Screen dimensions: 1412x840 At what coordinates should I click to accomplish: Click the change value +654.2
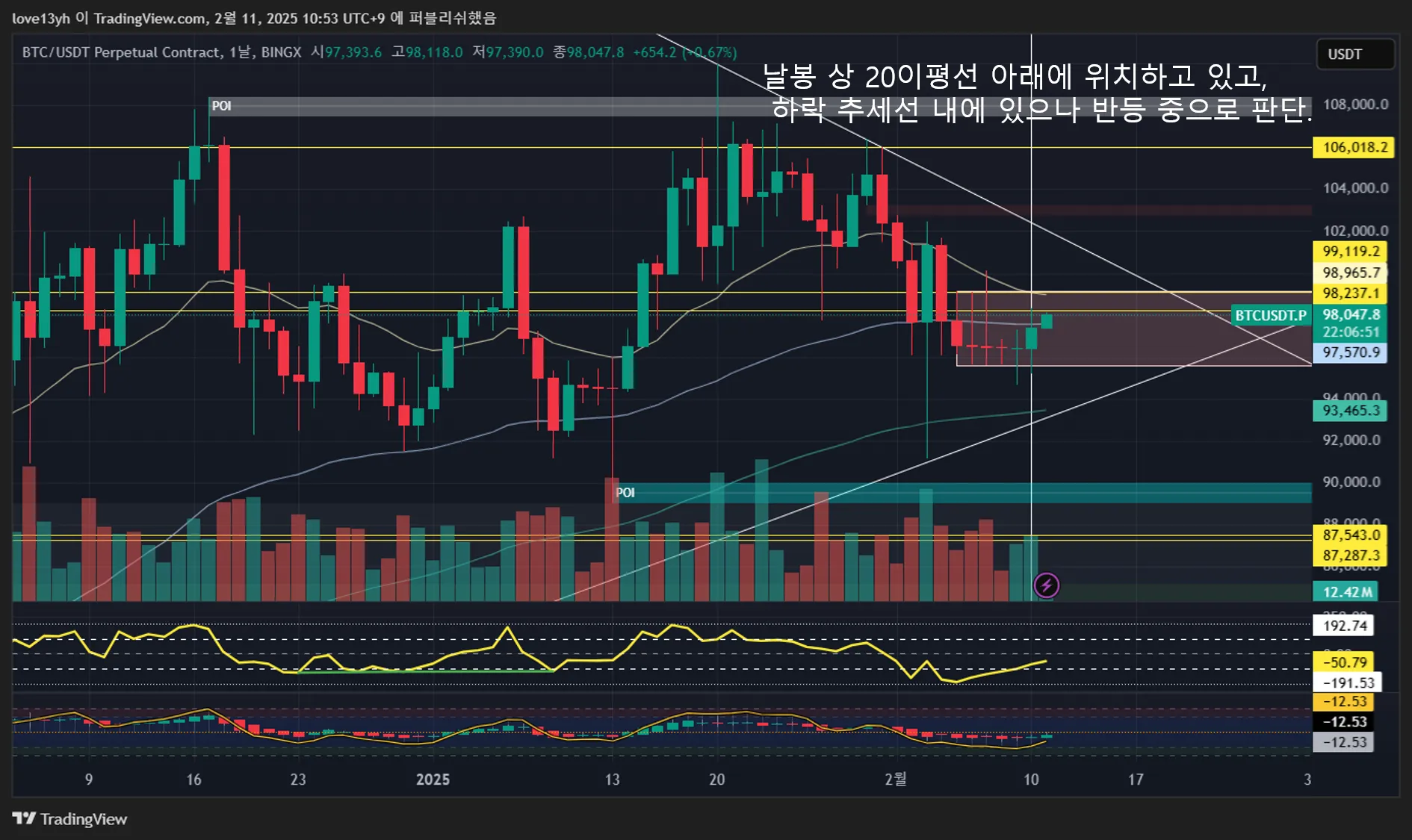654,52
